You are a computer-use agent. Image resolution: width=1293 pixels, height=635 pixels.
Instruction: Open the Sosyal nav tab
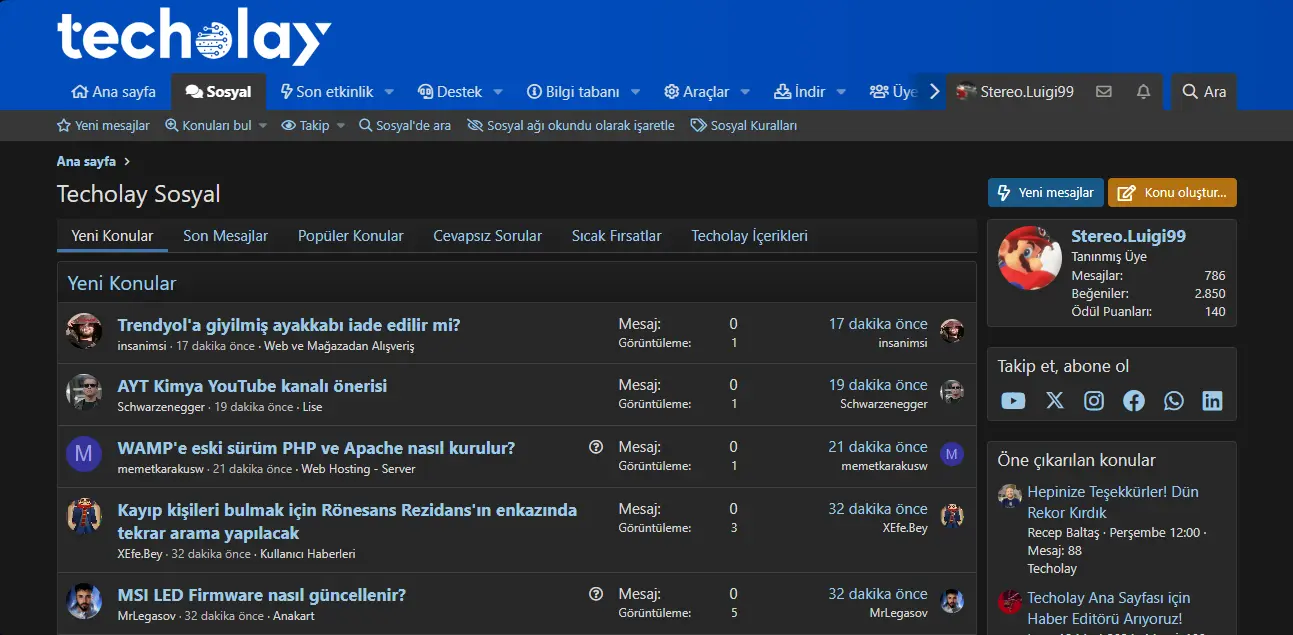[x=218, y=92]
